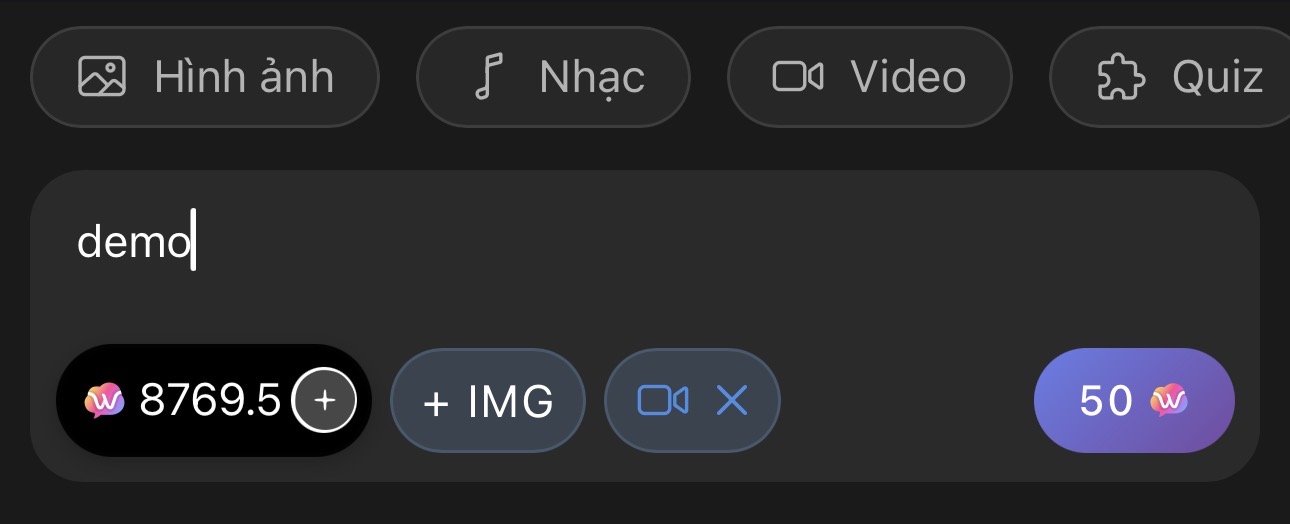The width and height of the screenshot is (1290, 524).
Task: Click the chat logo icon beside 8769.5
Action: point(104,401)
